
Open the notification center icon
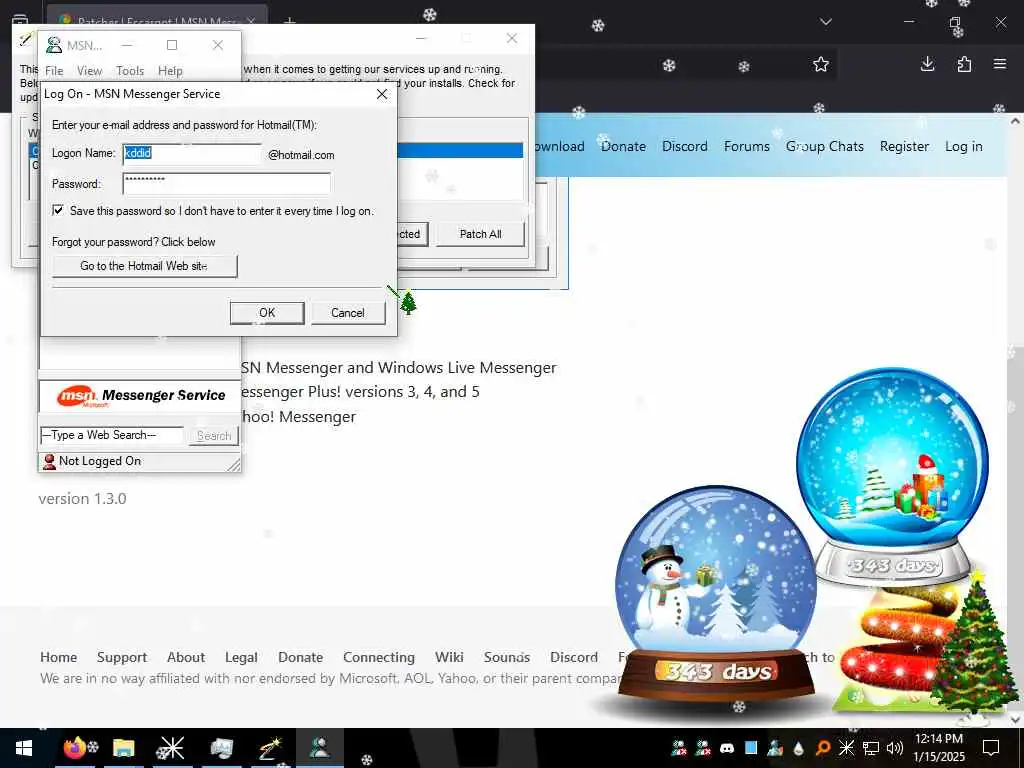[x=991, y=748]
